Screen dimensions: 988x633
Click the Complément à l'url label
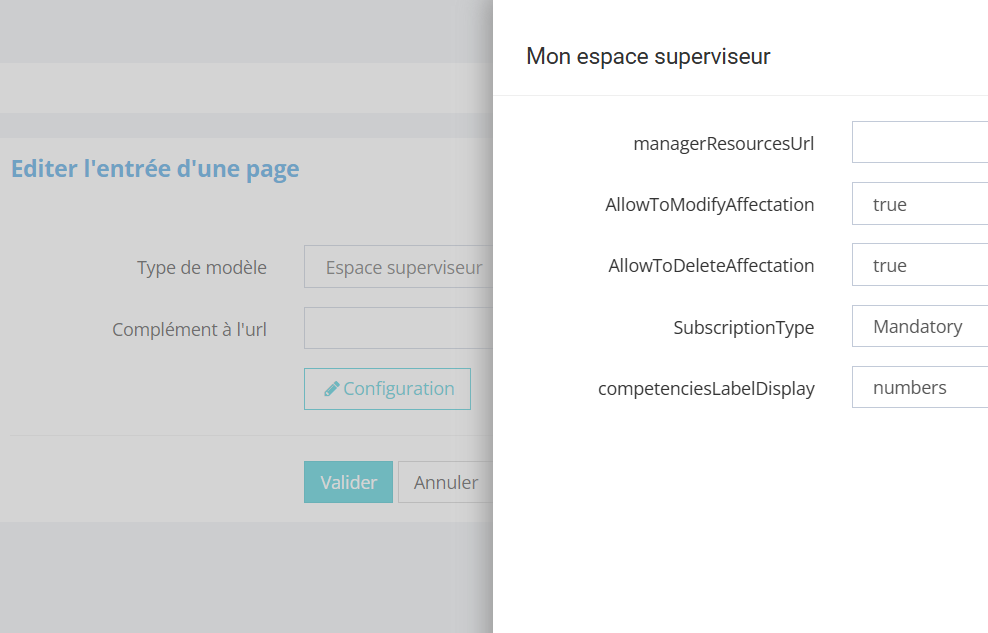[189, 329]
